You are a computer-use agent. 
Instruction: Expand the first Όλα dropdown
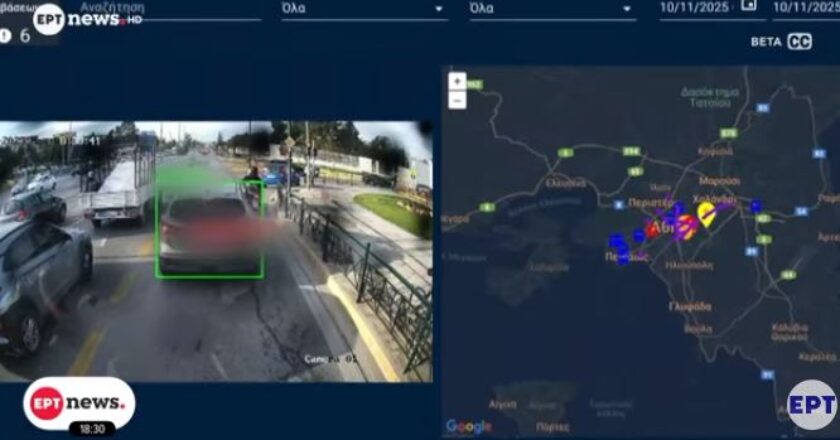click(364, 9)
